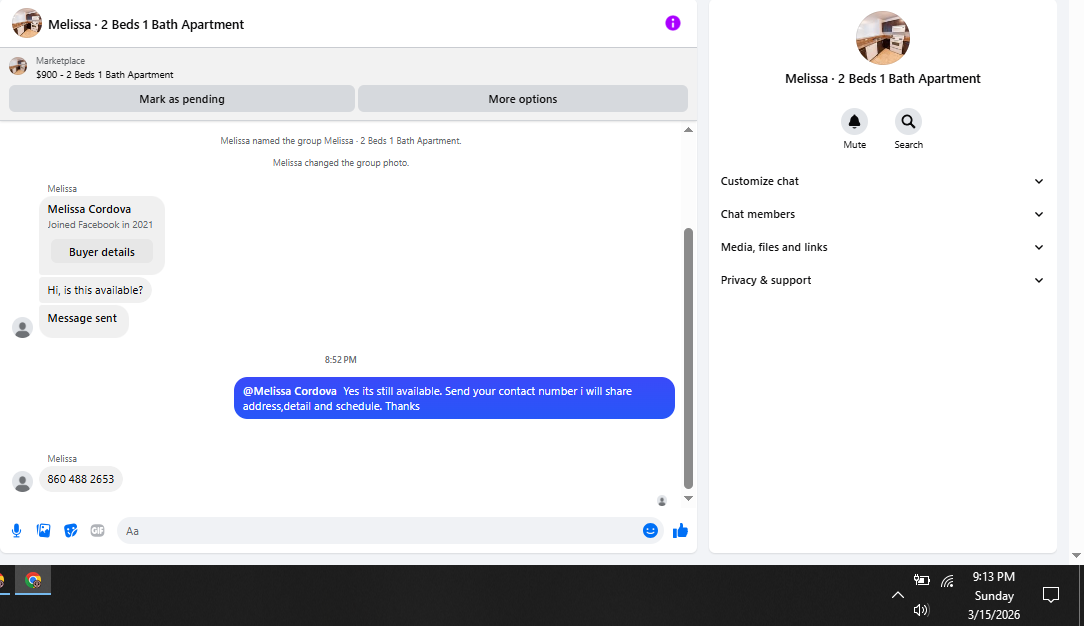Screen dimensions: 1084x626
Task: Attach a photo using image icon
Action: point(44,531)
